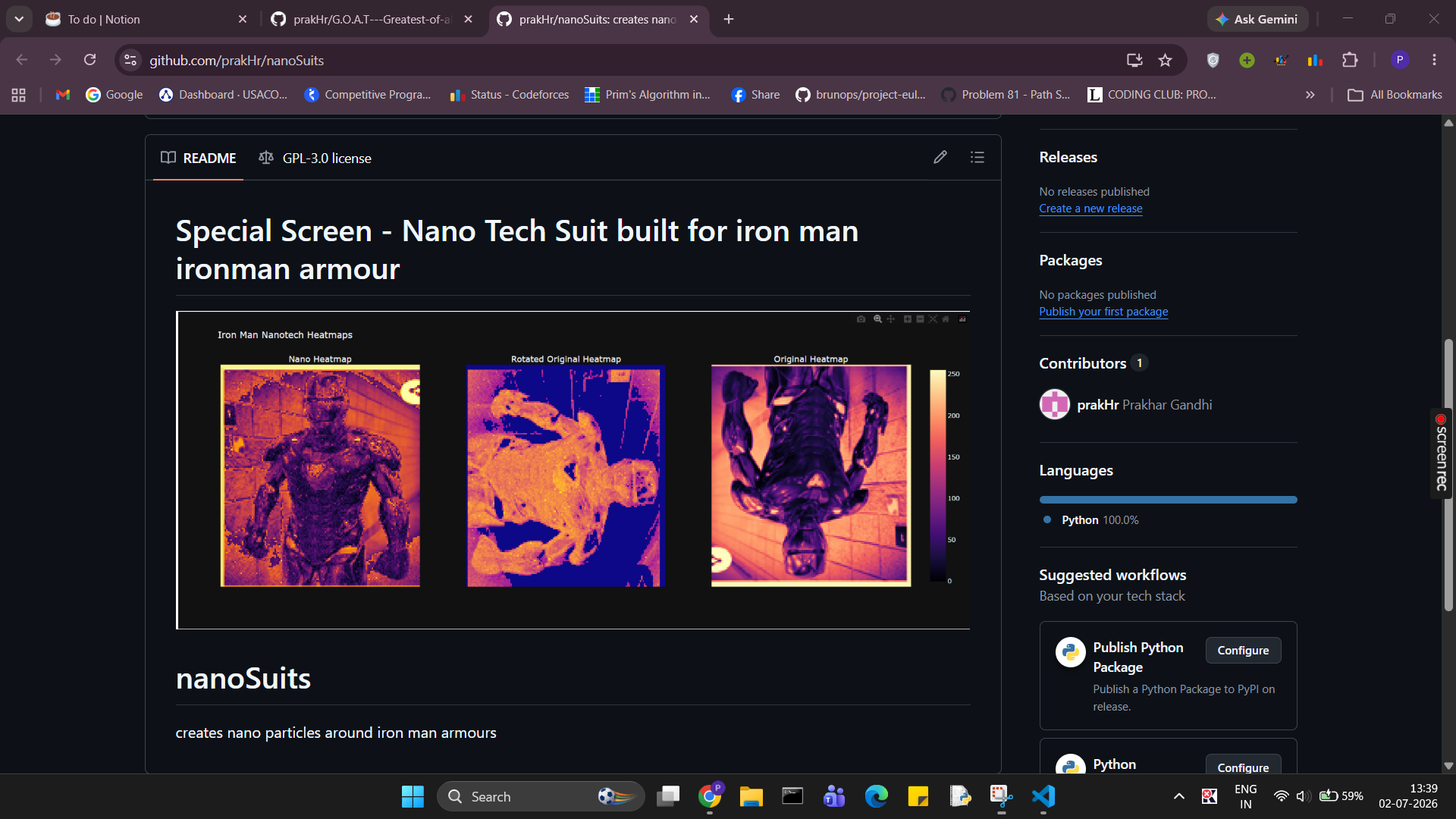Open the Windows Start menu
The height and width of the screenshot is (819, 1456).
pos(413,796)
